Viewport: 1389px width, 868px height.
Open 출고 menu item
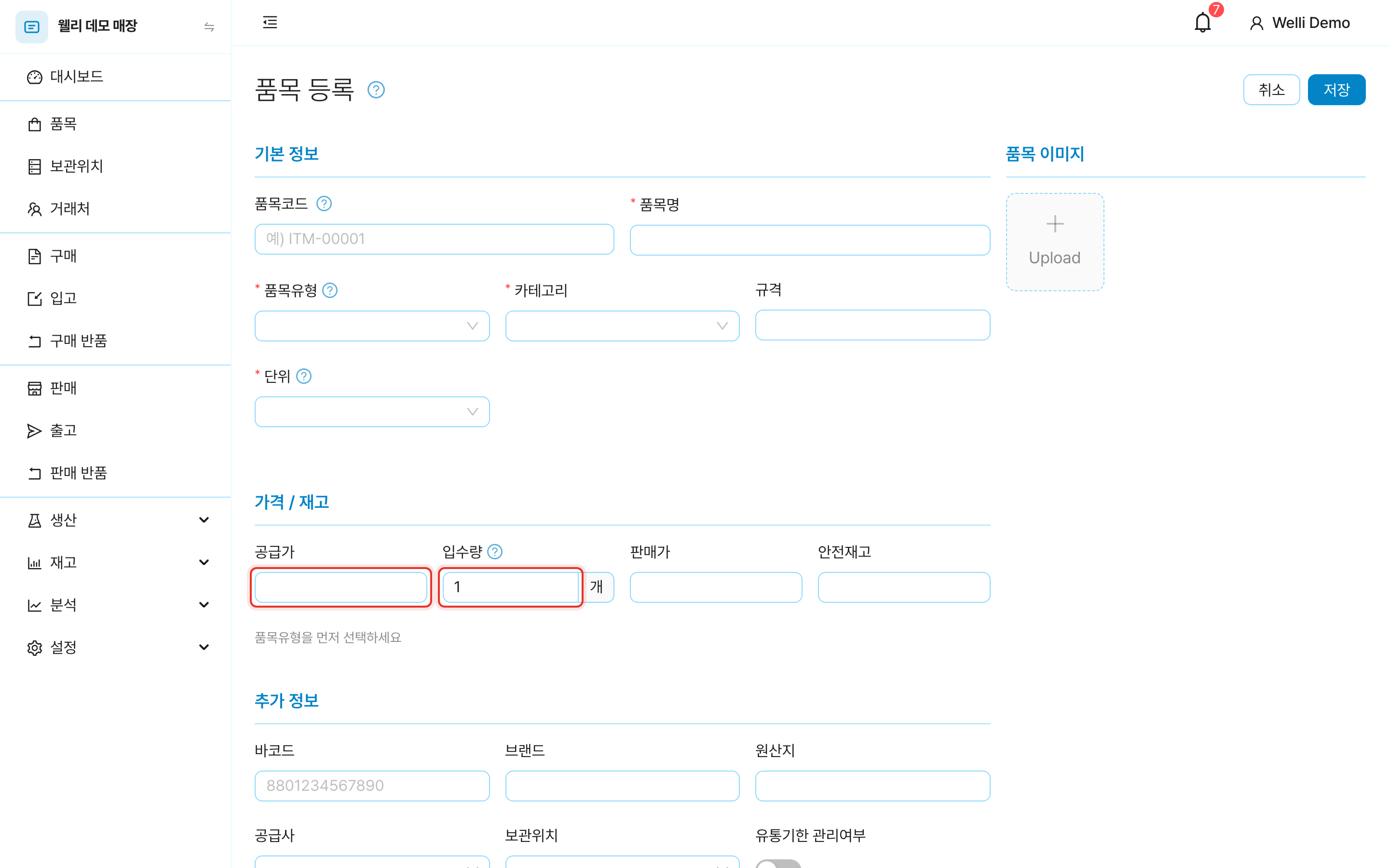coord(115,431)
